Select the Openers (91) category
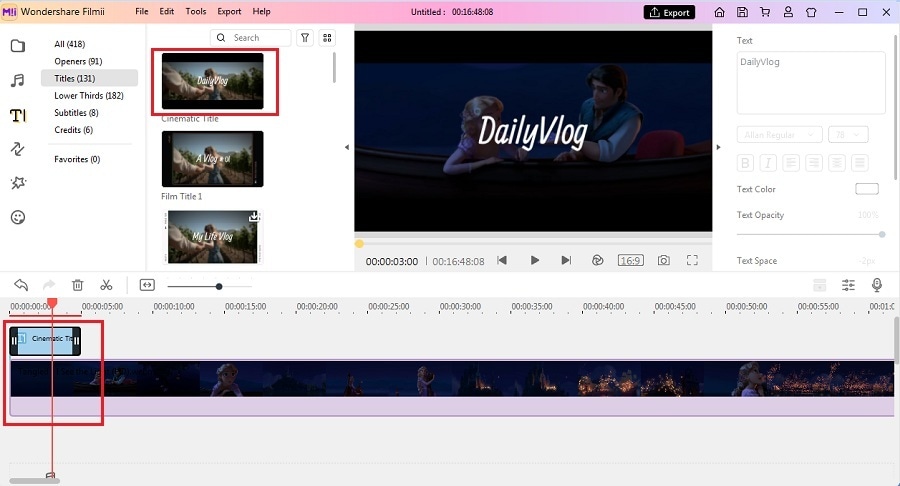 [78, 61]
